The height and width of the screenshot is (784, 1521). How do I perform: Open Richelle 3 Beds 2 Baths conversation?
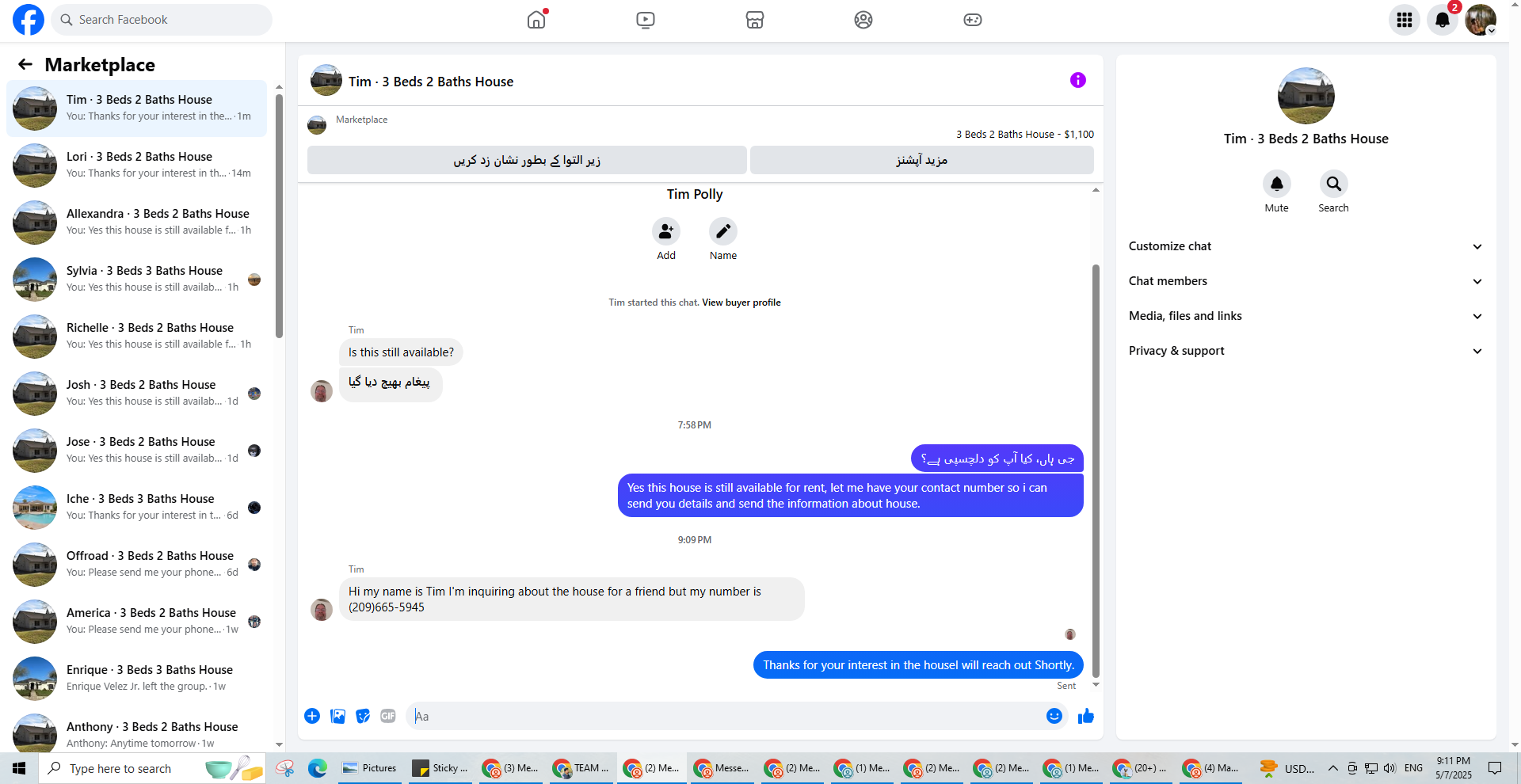(x=136, y=337)
